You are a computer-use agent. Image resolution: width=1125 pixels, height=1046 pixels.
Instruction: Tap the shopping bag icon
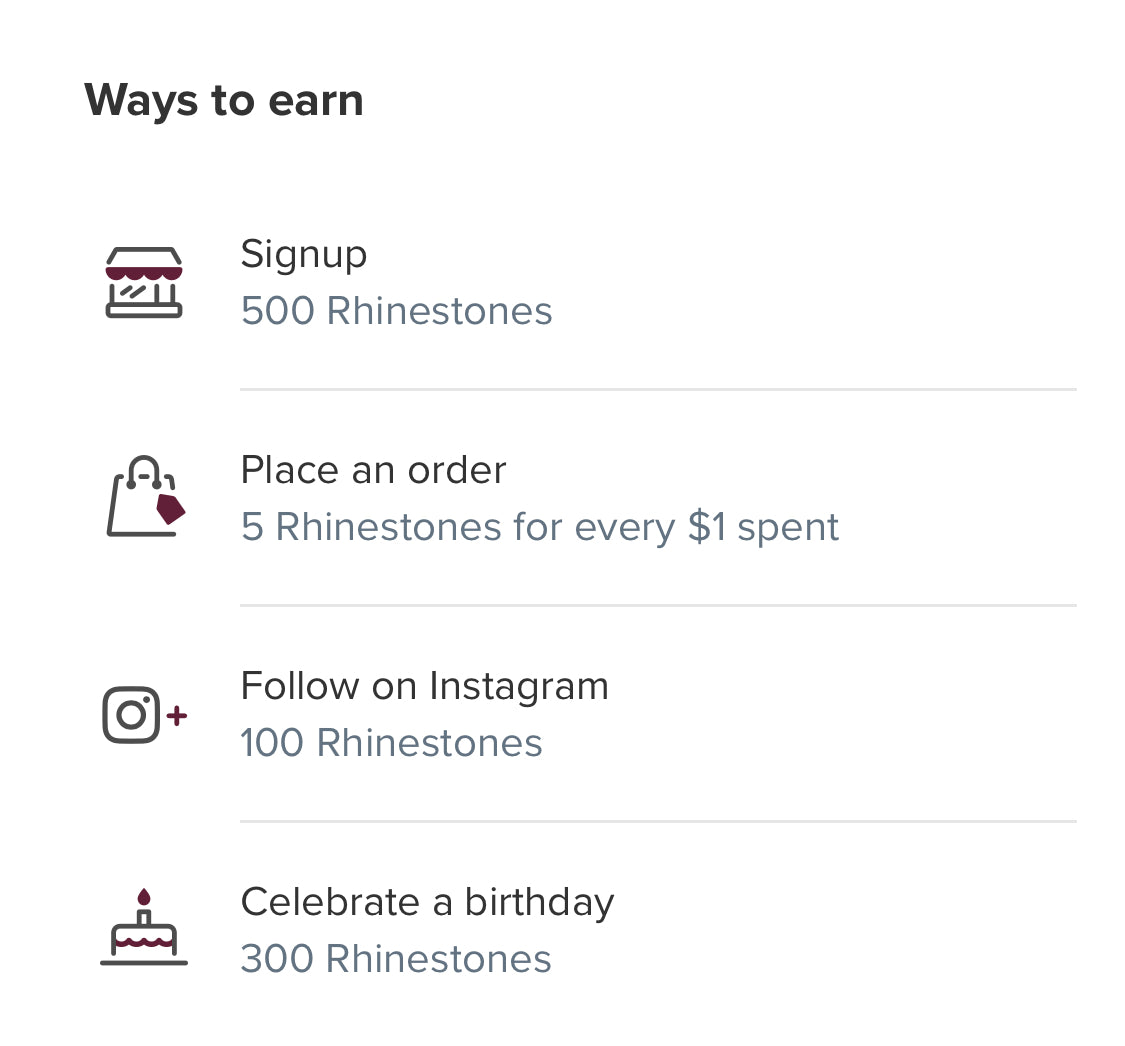click(x=144, y=497)
